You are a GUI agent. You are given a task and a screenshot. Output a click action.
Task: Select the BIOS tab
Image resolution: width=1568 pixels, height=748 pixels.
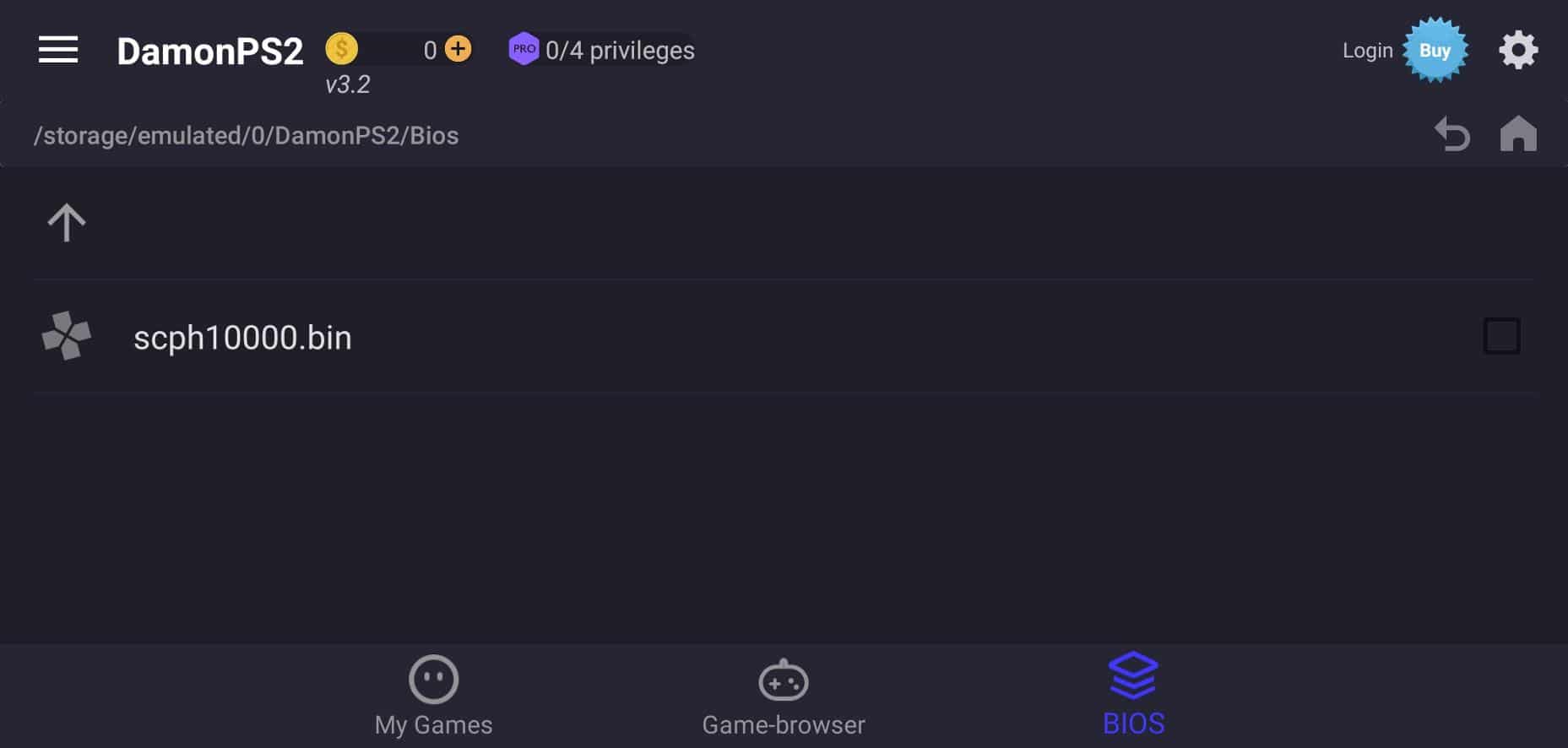(1133, 694)
